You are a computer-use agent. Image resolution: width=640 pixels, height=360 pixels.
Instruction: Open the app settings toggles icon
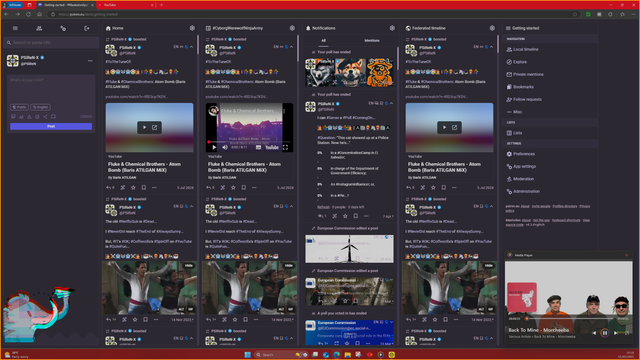(x=63, y=28)
